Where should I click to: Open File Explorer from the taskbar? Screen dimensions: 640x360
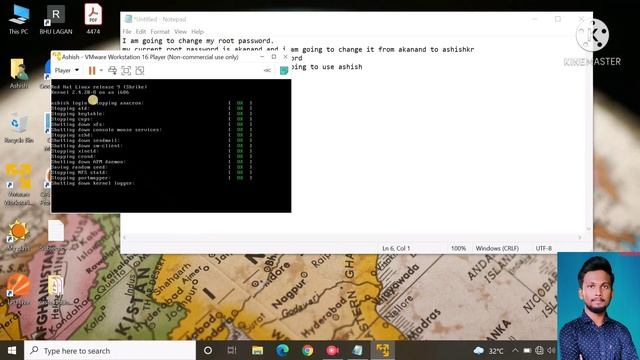257,351
